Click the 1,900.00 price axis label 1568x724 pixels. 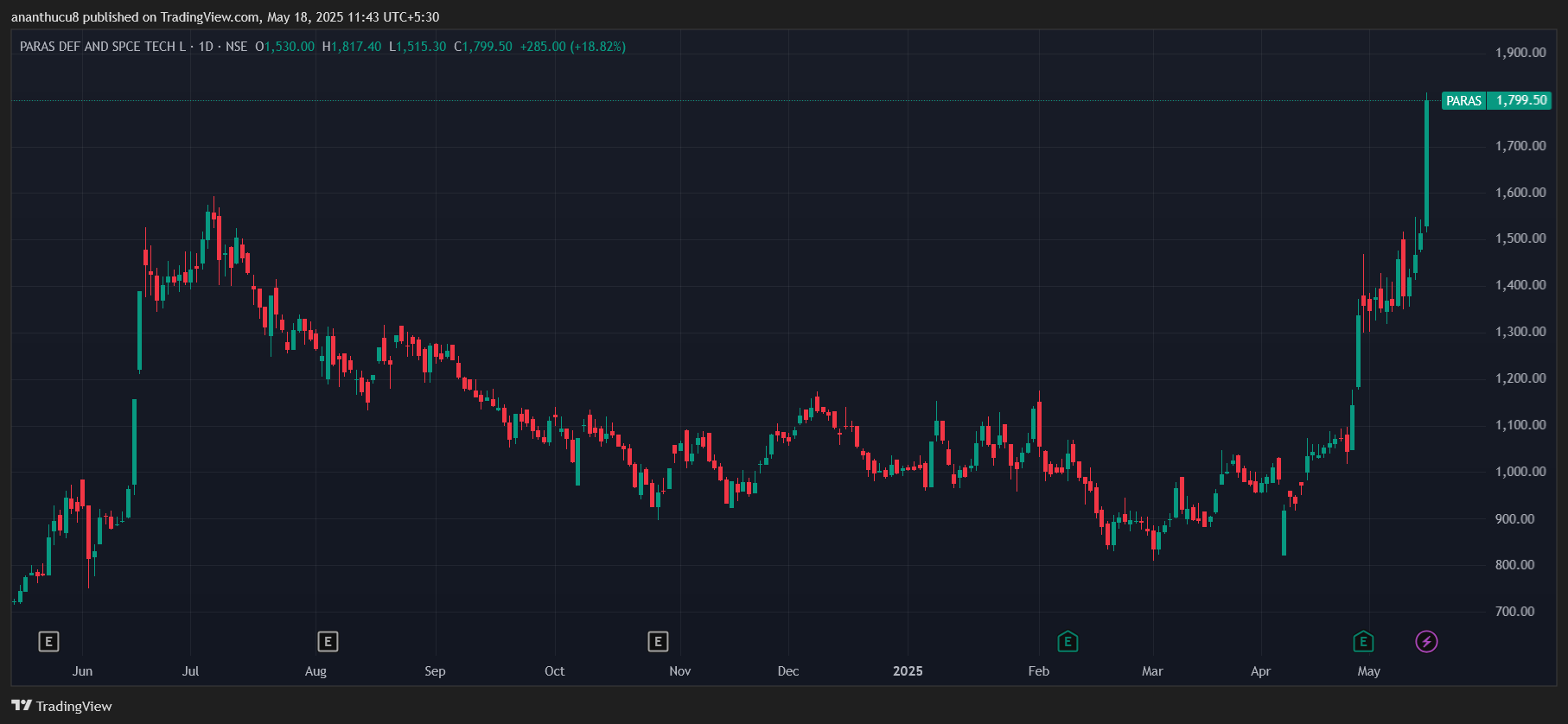[1520, 53]
